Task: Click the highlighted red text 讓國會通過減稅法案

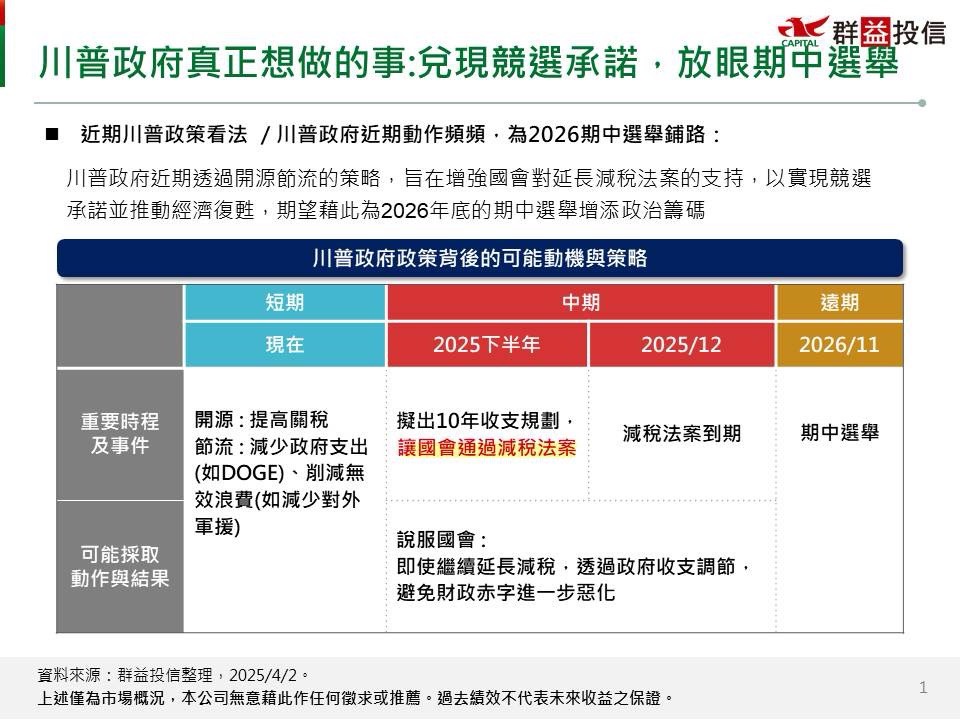Action: [486, 448]
